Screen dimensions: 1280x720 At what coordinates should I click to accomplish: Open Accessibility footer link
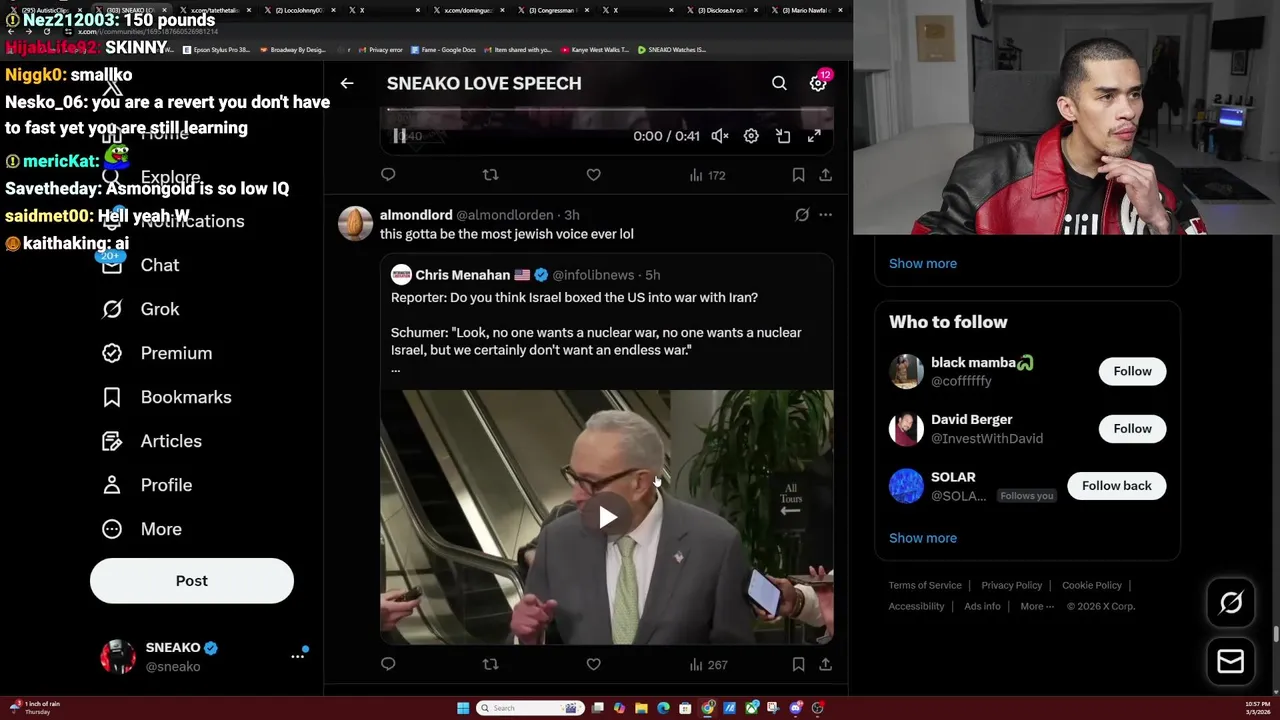click(x=916, y=606)
